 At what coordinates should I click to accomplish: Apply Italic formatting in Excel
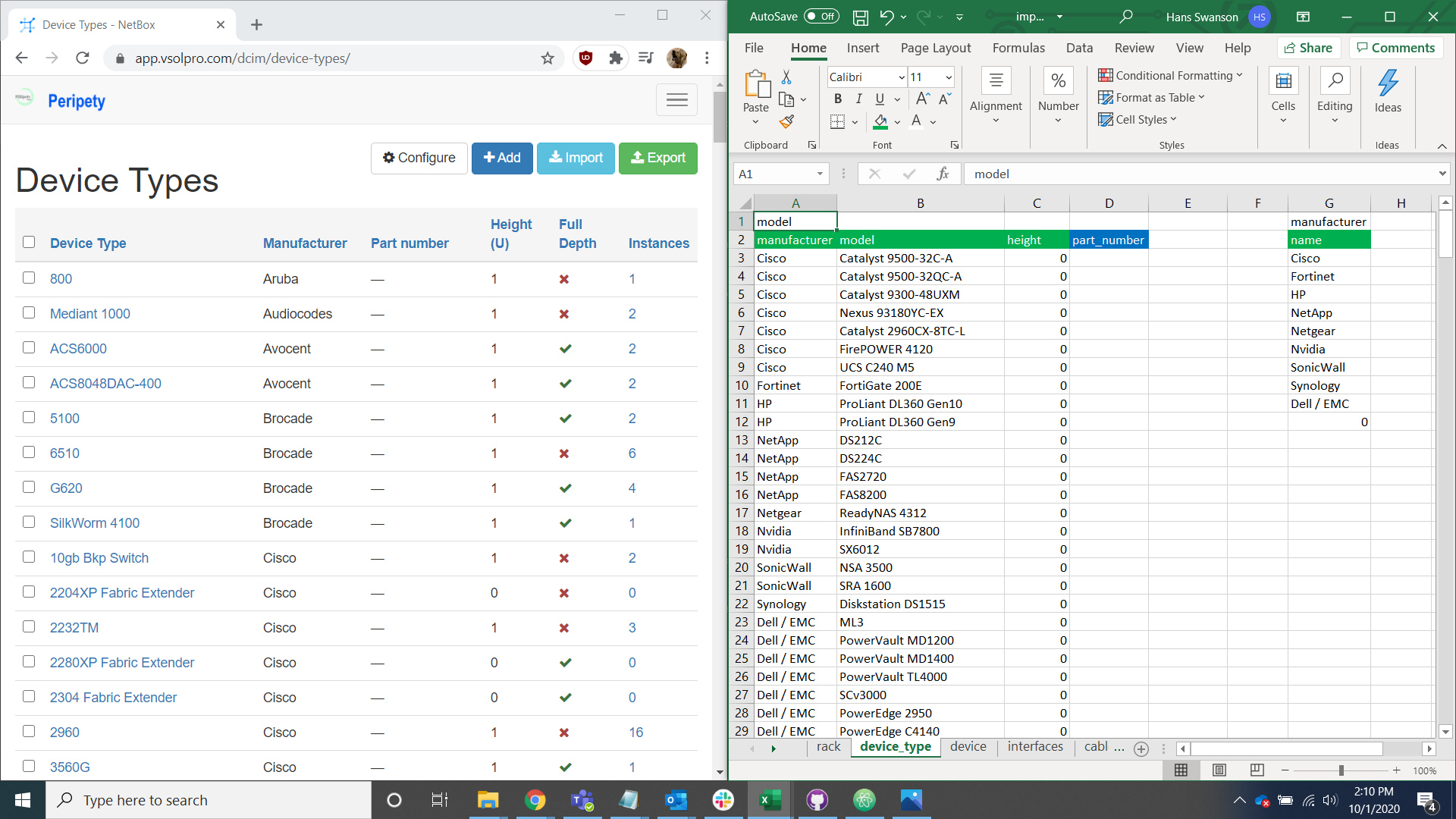858,99
